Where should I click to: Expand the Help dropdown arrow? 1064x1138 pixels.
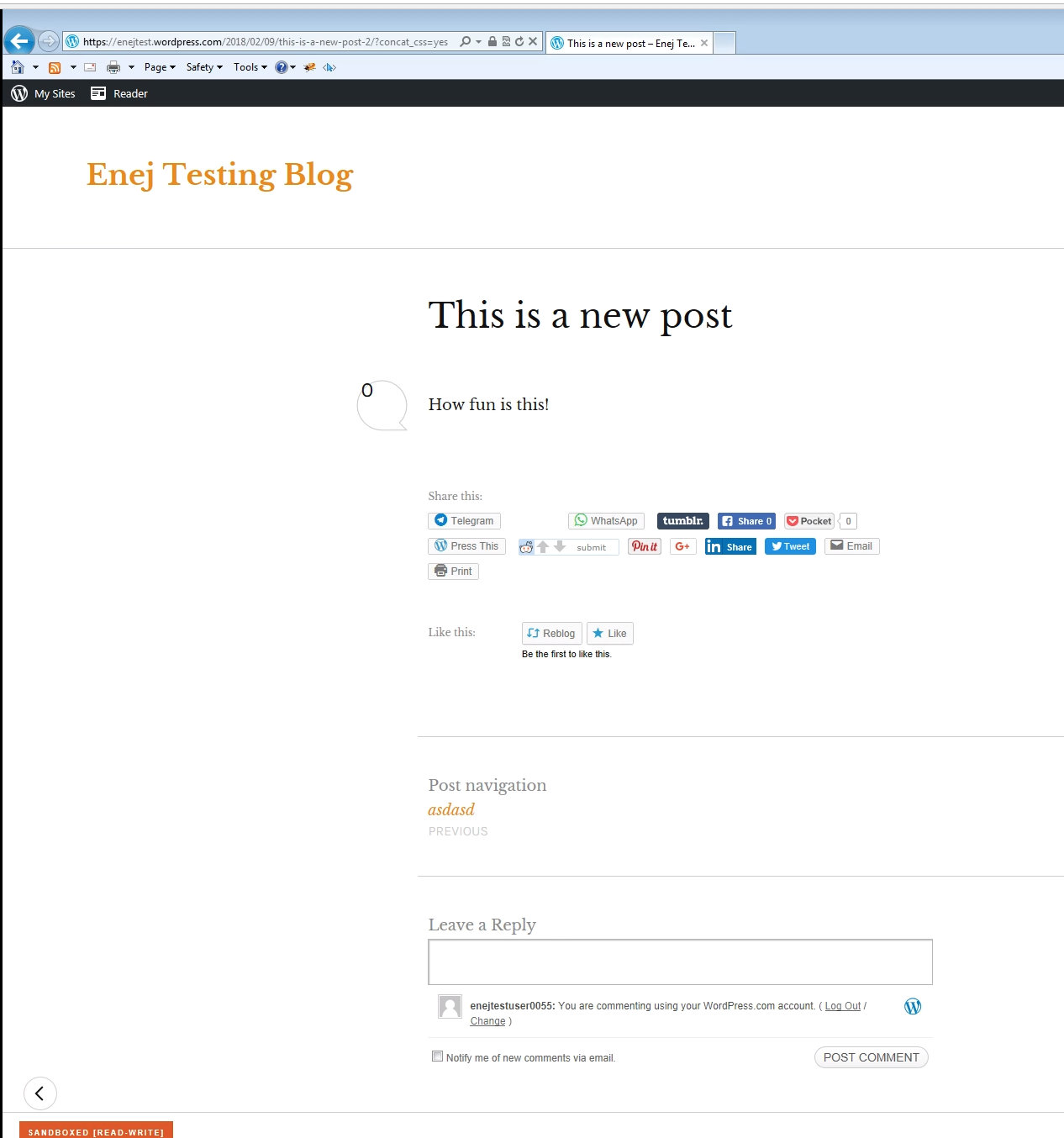[293, 67]
